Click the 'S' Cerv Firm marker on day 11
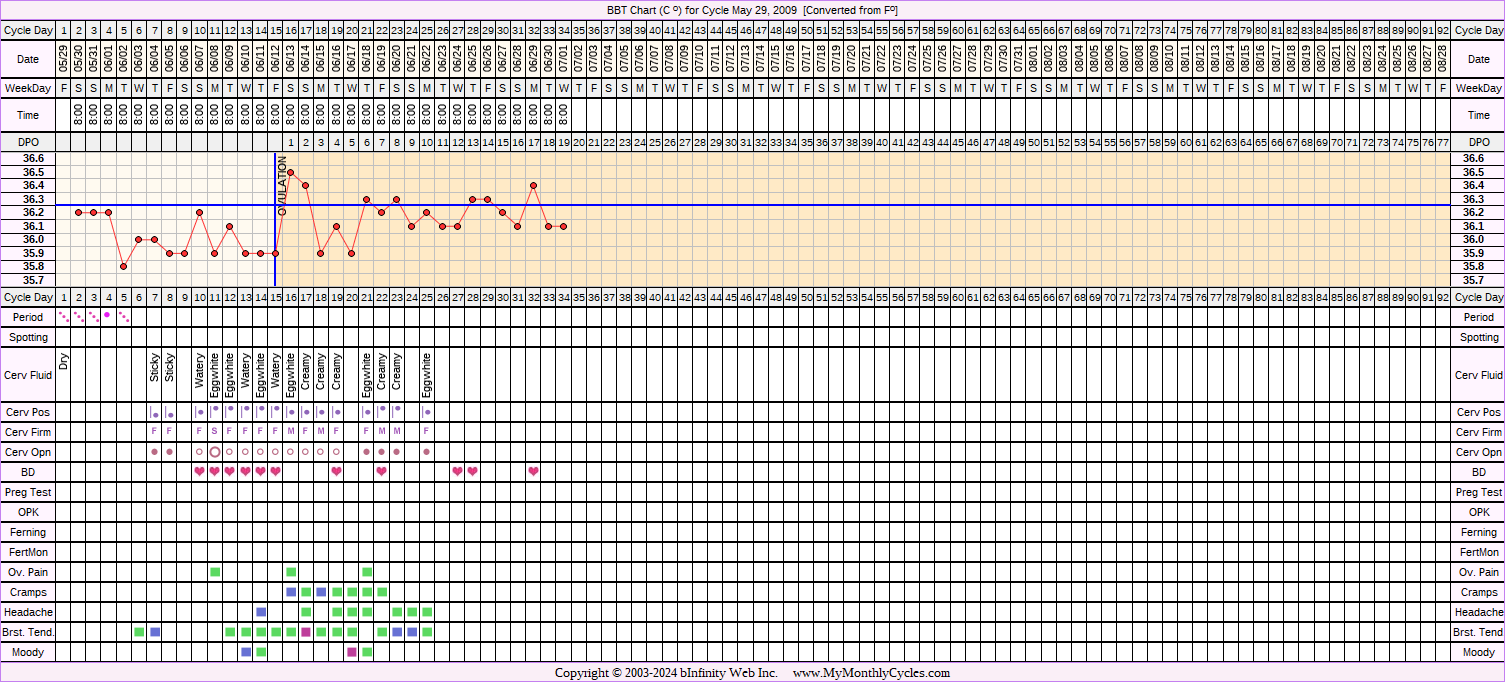 (215, 432)
